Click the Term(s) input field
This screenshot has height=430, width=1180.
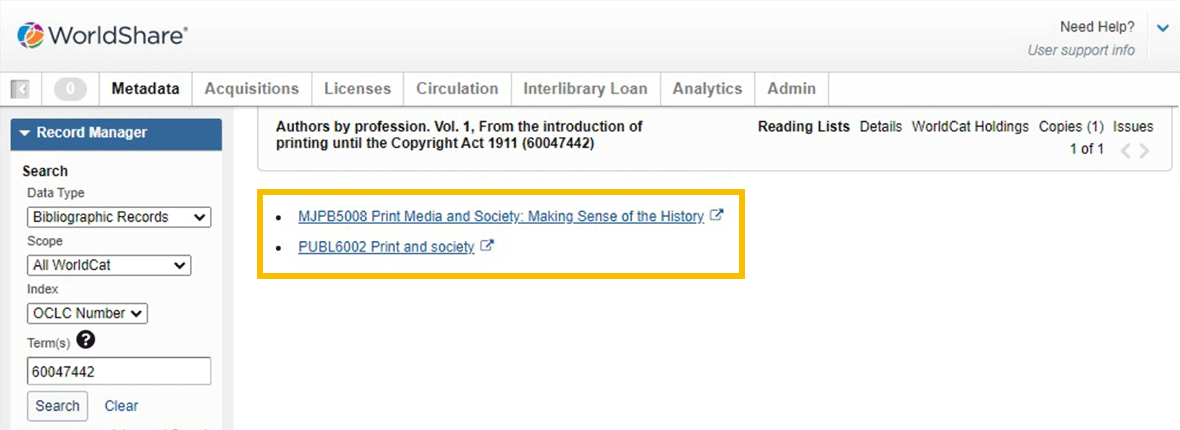(119, 371)
